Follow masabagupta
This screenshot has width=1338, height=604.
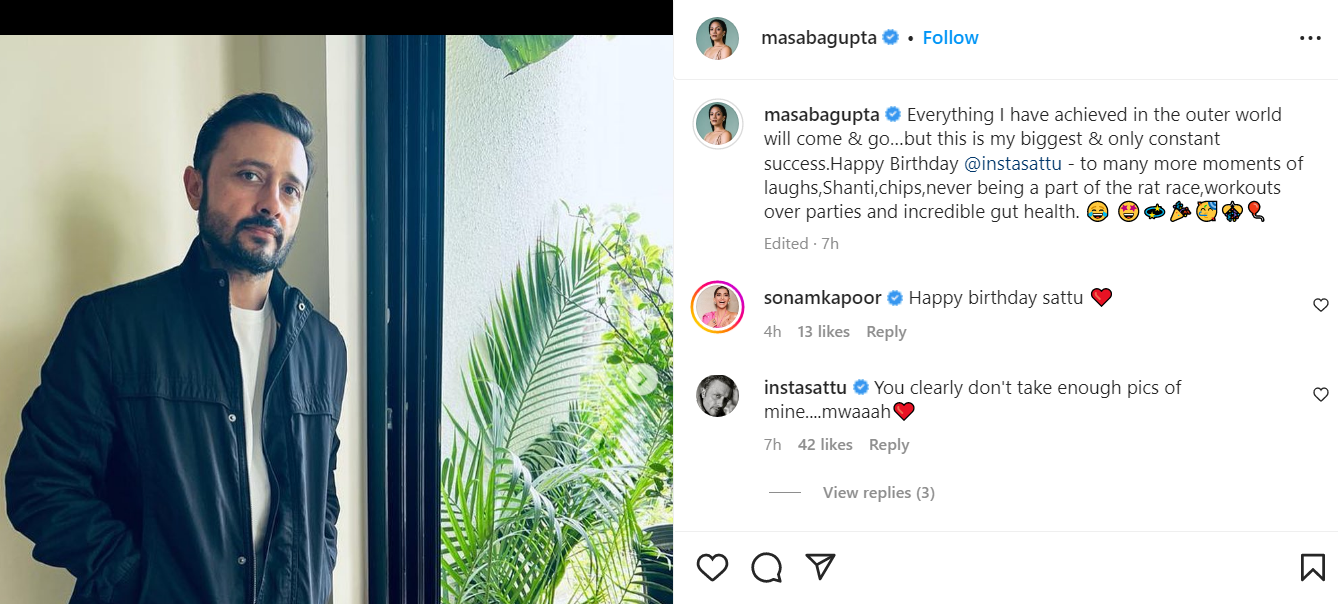pos(950,38)
